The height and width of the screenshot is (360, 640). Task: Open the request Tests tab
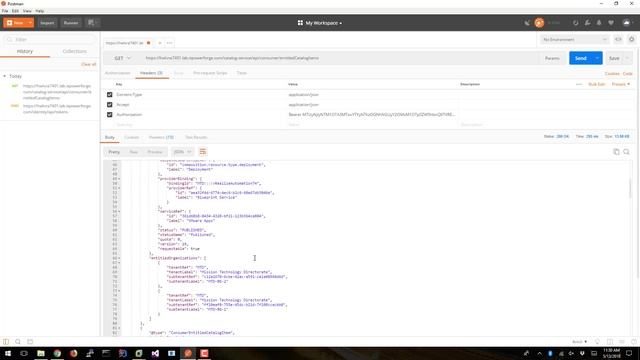coord(242,73)
